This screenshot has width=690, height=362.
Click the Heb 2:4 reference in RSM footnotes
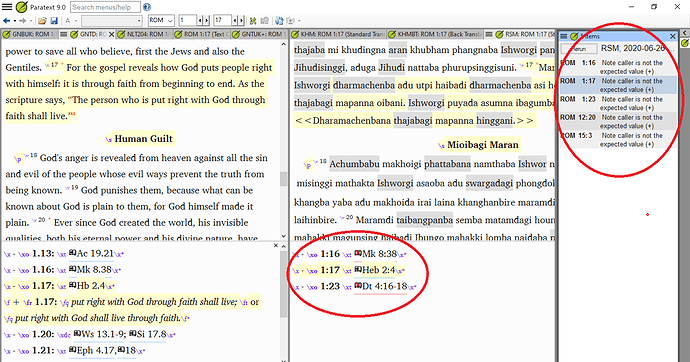pos(378,270)
